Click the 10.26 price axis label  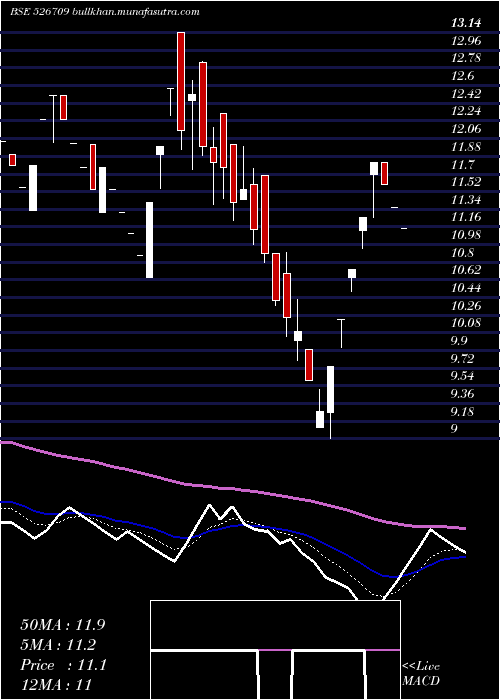[466, 306]
